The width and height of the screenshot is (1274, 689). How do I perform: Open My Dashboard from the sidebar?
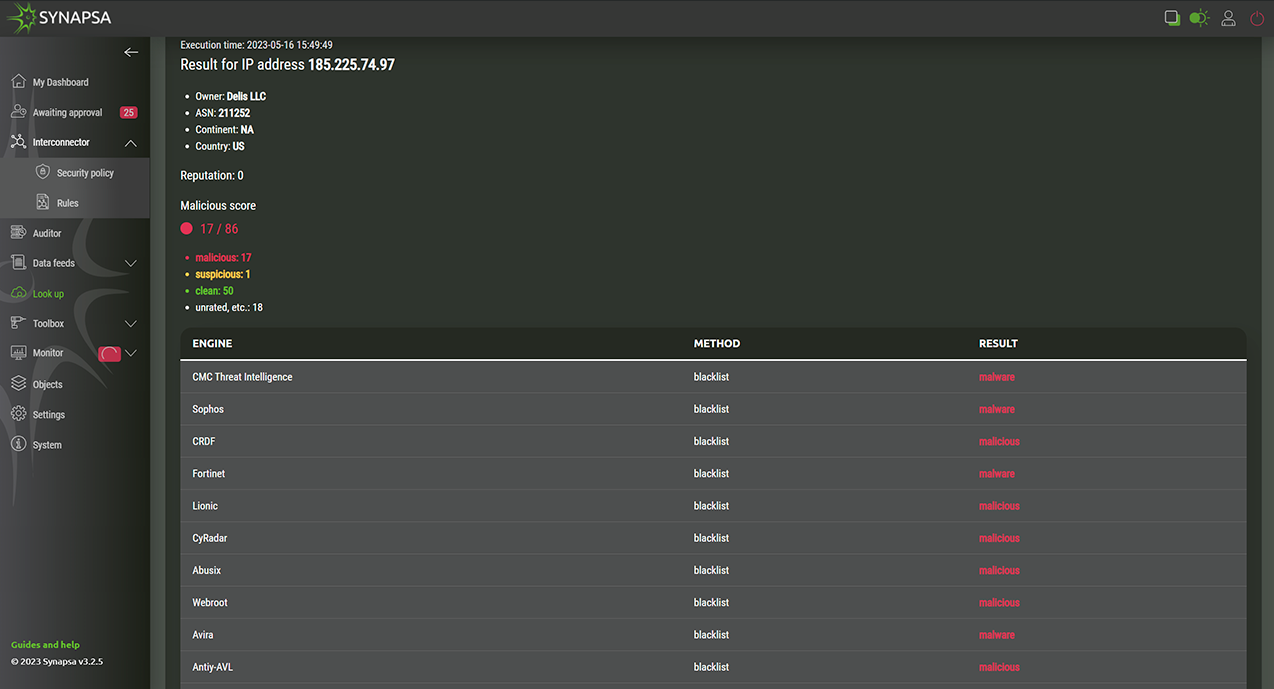(x=60, y=82)
